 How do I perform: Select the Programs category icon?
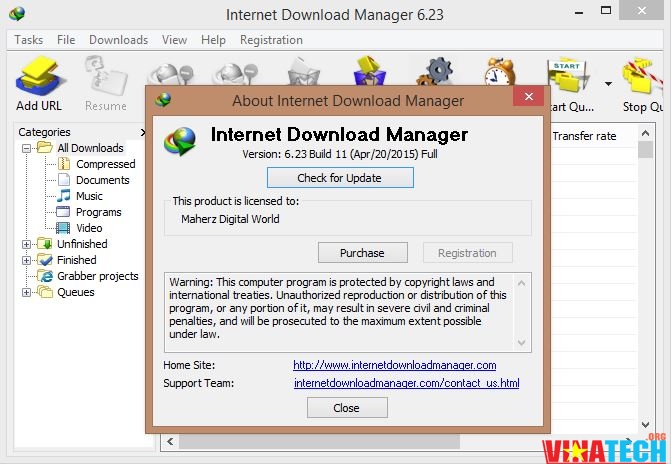point(63,211)
